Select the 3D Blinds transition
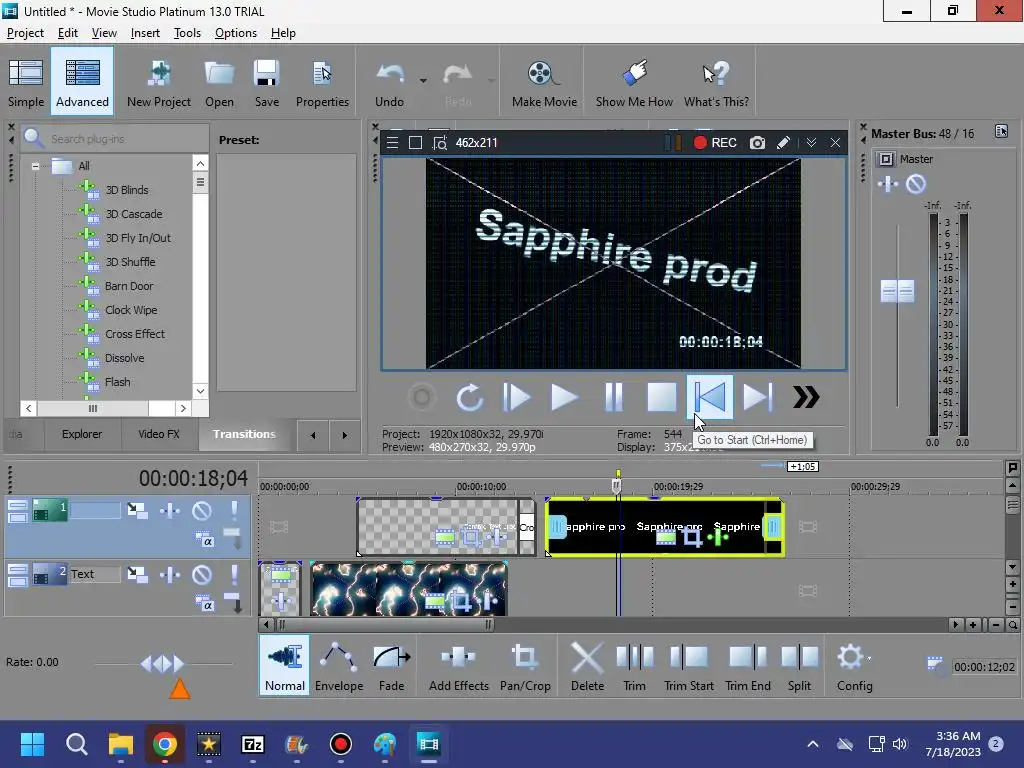This screenshot has height=768, width=1024. point(127,190)
